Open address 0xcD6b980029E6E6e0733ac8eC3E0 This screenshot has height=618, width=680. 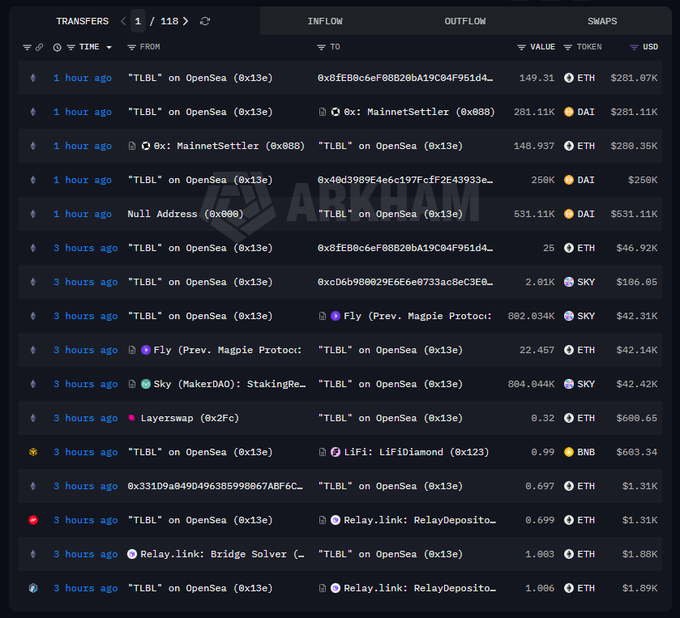405,282
